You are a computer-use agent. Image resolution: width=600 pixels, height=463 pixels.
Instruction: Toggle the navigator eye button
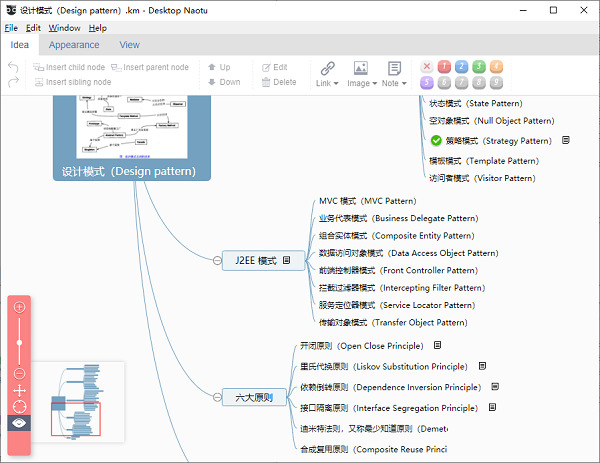click(19, 423)
